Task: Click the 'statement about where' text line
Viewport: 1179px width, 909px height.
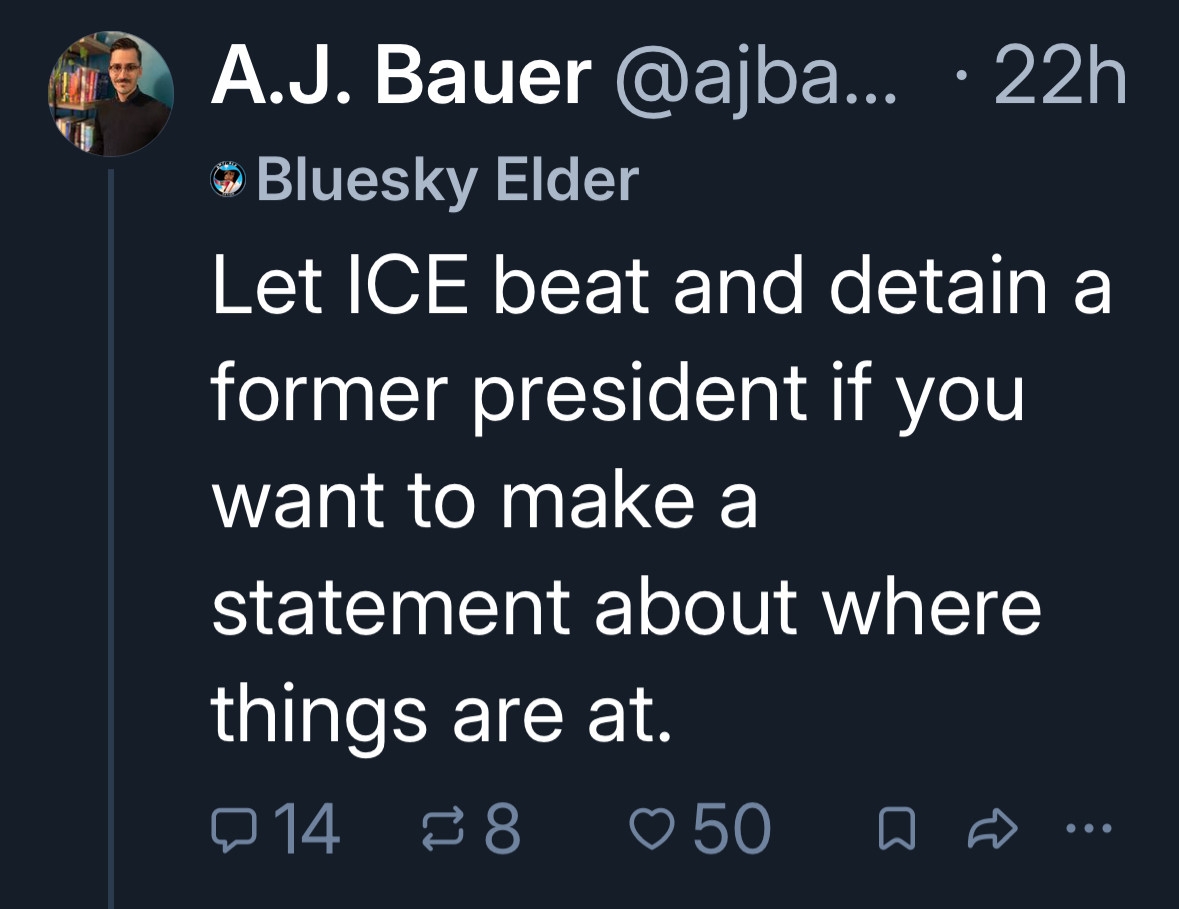Action: tap(625, 606)
